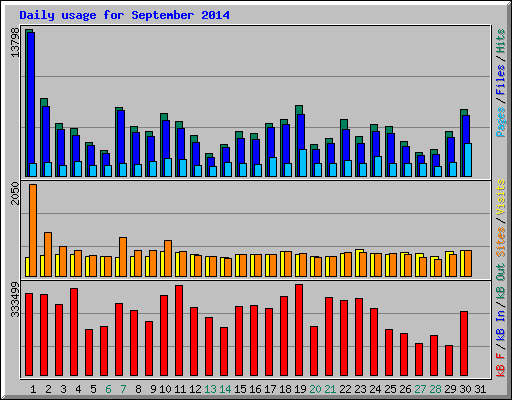Screen dimensions: 512x400
Task: Select the red kB bar for day 14
Action: (x=224, y=352)
